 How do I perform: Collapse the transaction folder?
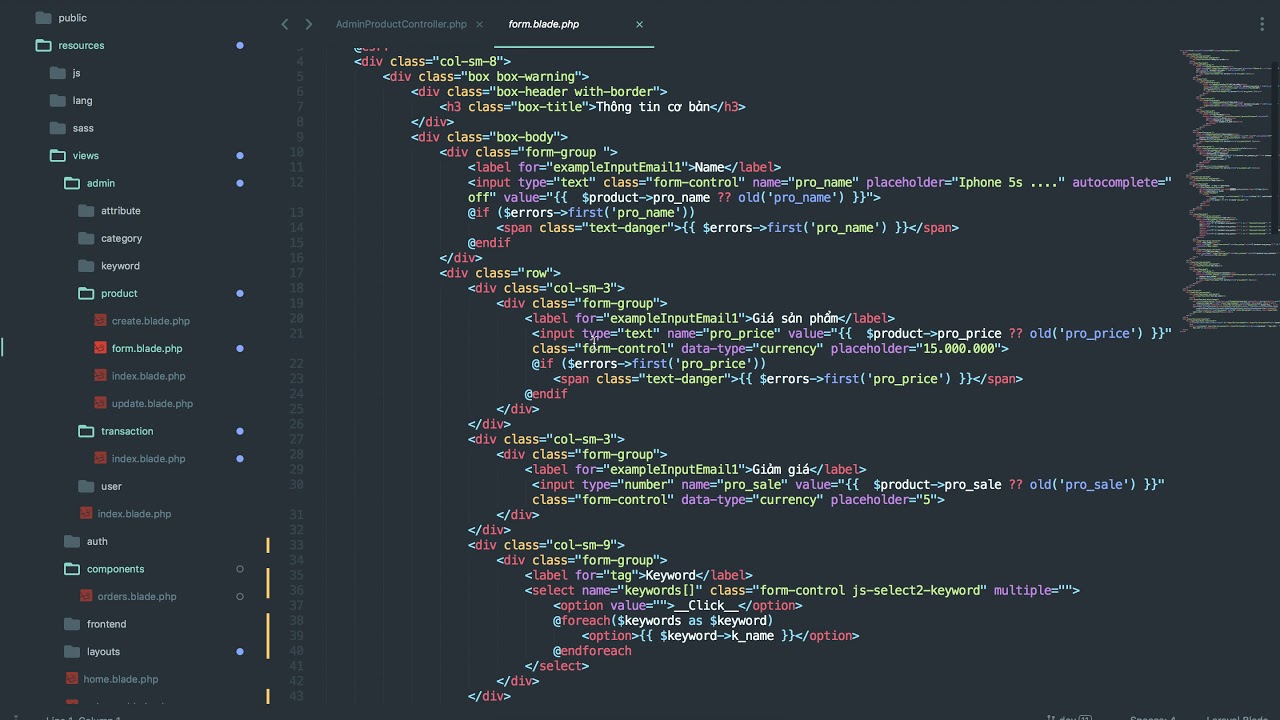point(85,431)
